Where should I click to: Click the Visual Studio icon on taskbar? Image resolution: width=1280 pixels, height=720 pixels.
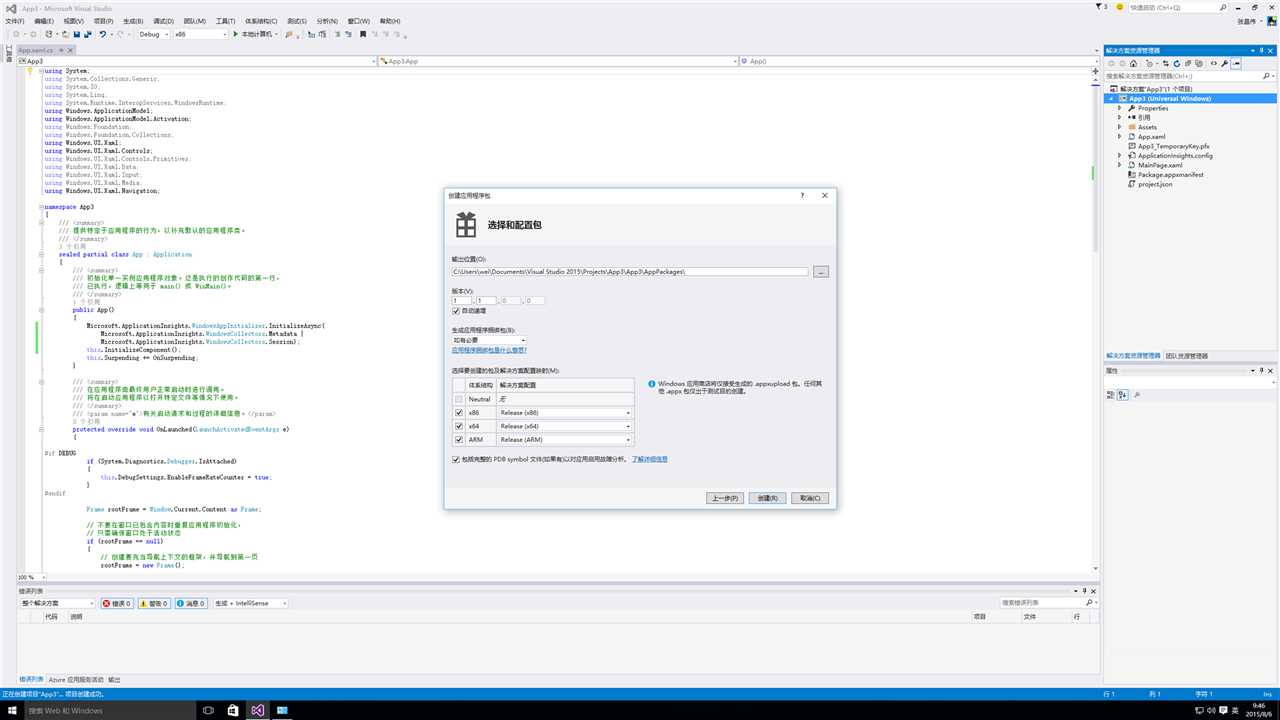coord(258,710)
